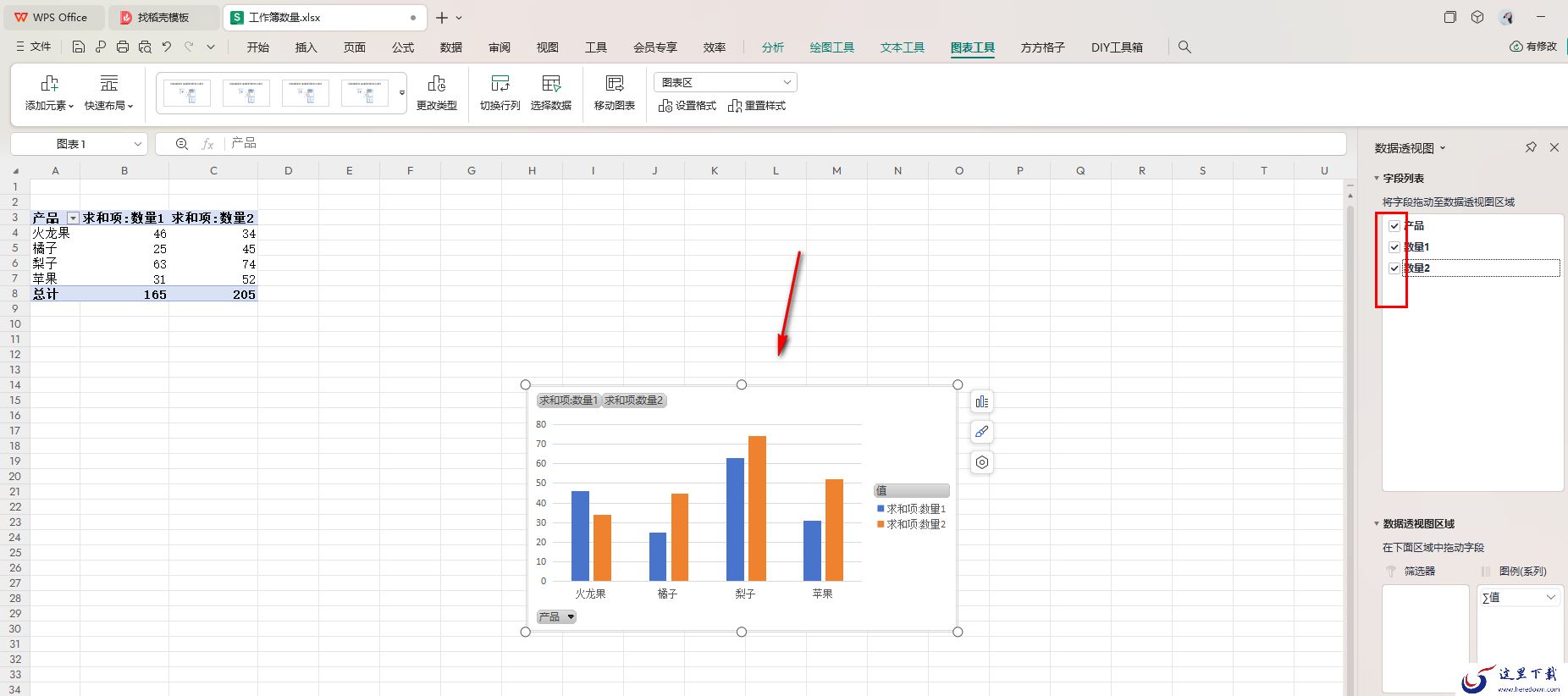Toggle the 数量1 field checkbox

(x=1394, y=247)
